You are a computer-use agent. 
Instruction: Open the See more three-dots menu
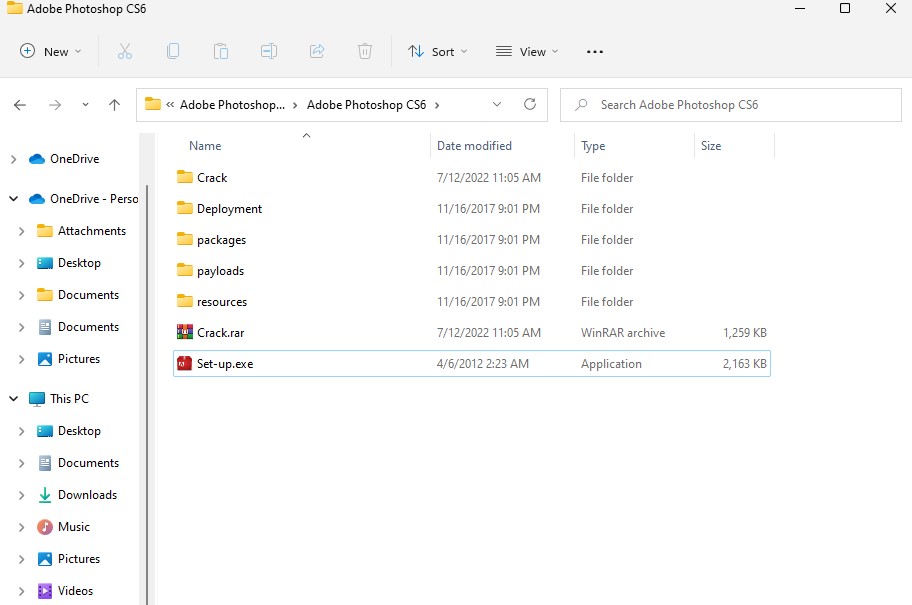click(595, 51)
